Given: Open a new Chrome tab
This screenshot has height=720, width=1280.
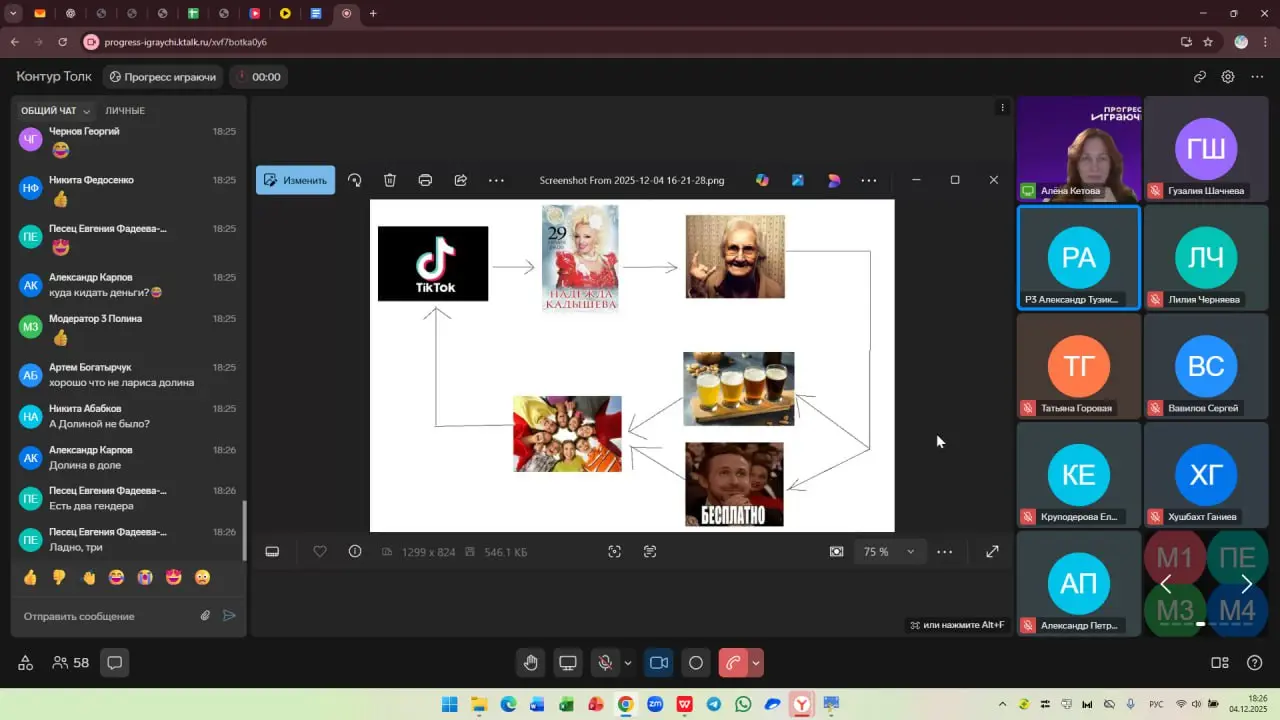Looking at the screenshot, I should [373, 14].
